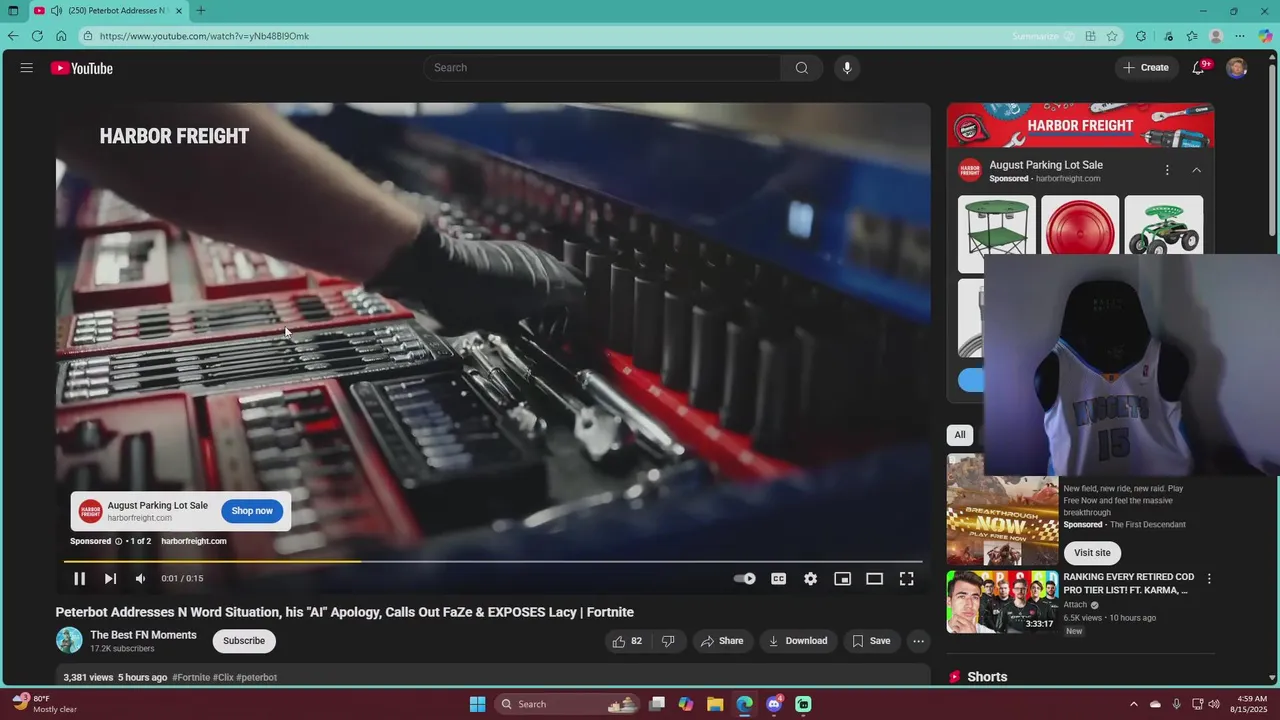Toggle autoplay switch in player
The width and height of the screenshot is (1280, 720).
tap(745, 579)
